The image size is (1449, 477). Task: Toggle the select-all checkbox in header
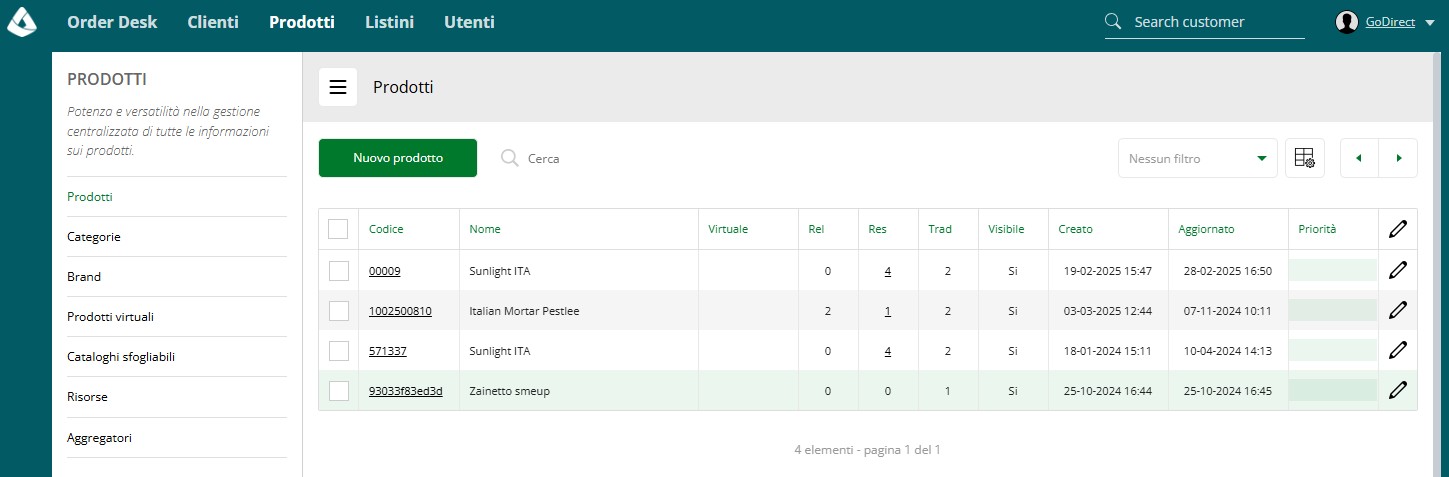(338, 229)
